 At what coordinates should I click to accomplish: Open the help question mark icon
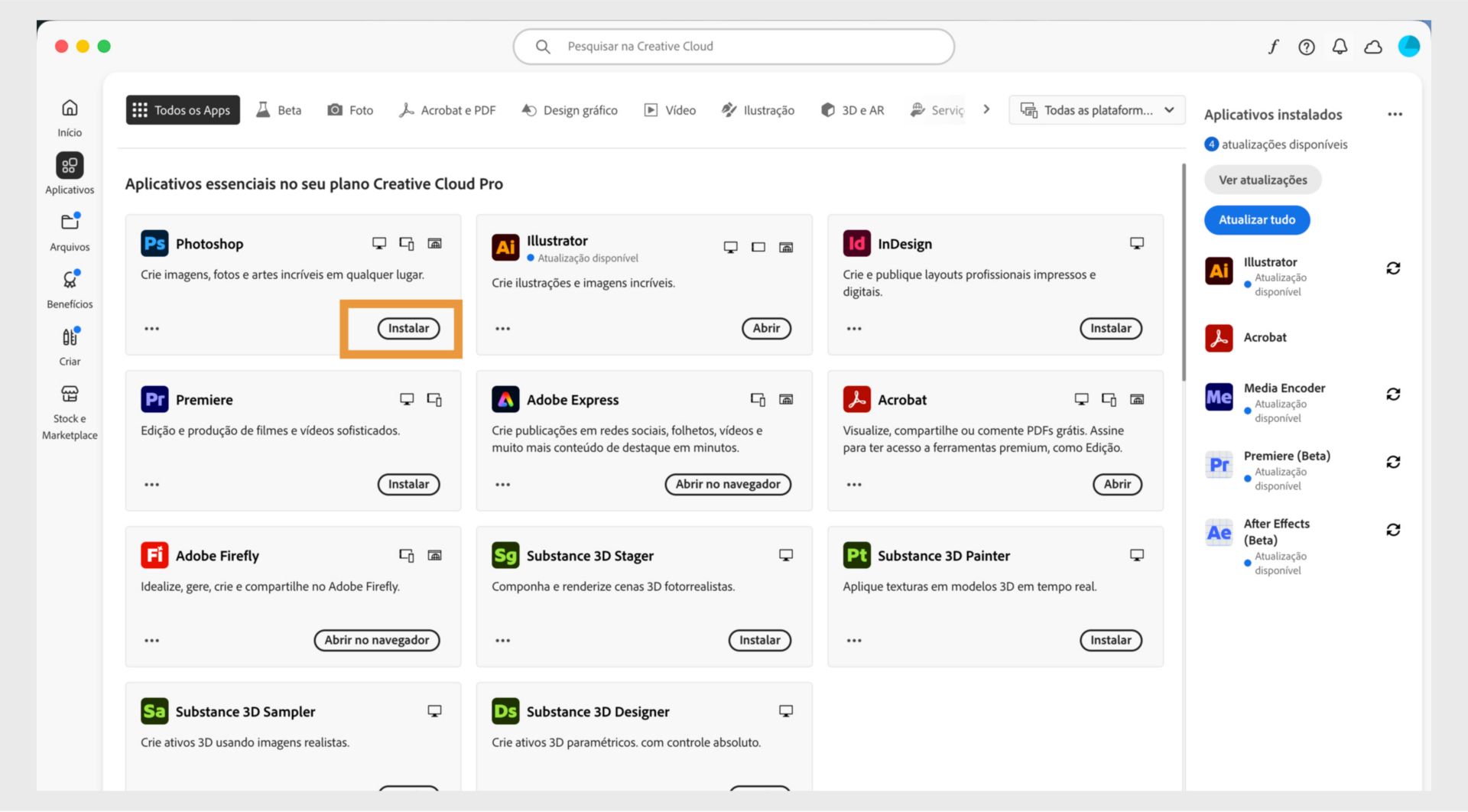click(x=1307, y=47)
